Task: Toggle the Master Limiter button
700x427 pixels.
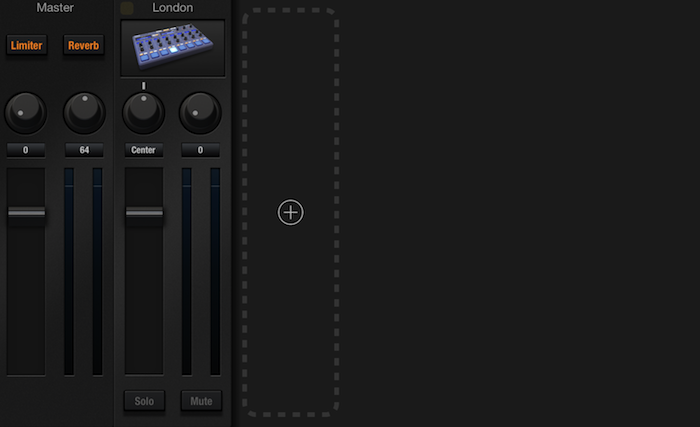Action: [26, 45]
